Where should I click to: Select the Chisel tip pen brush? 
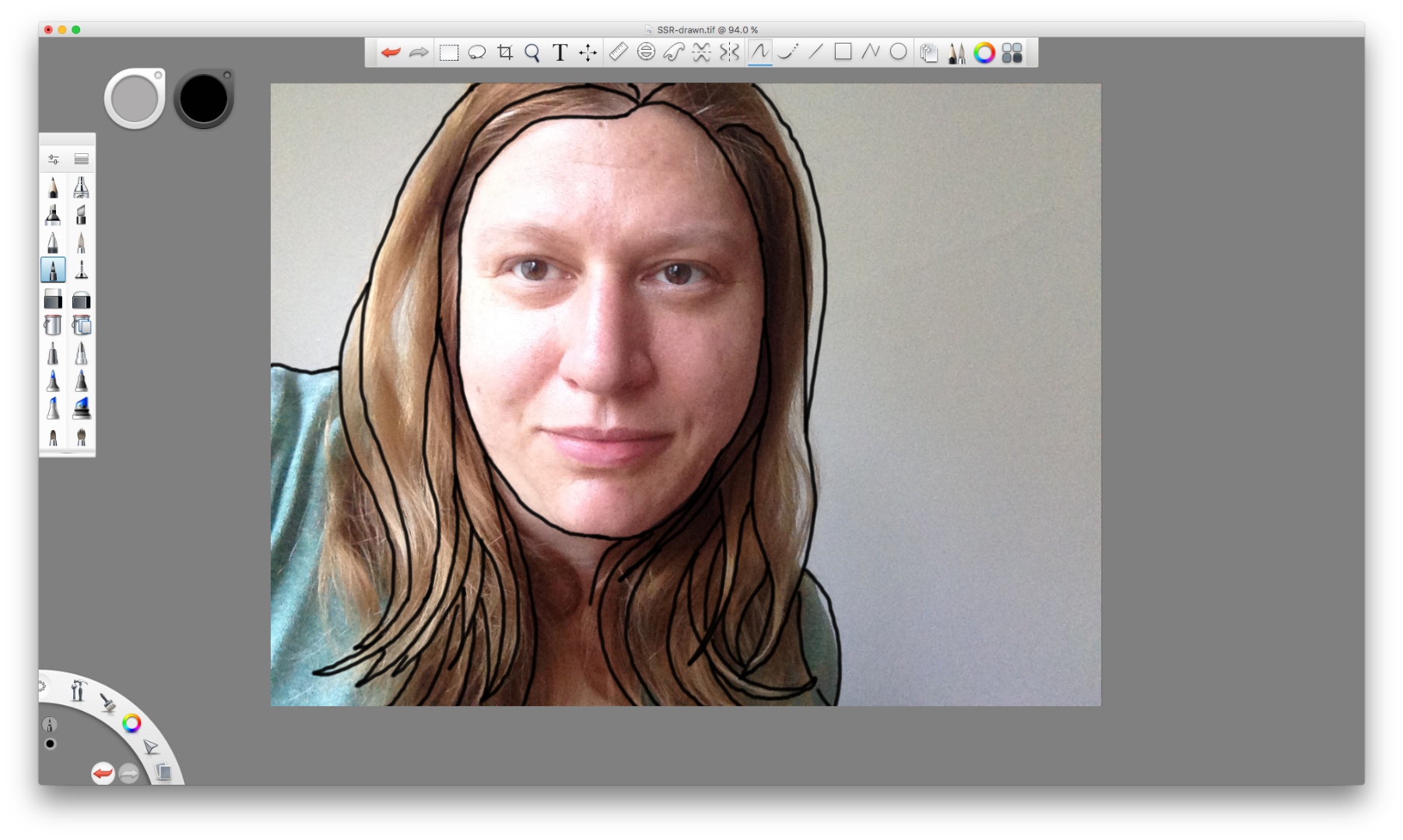[x=81, y=215]
